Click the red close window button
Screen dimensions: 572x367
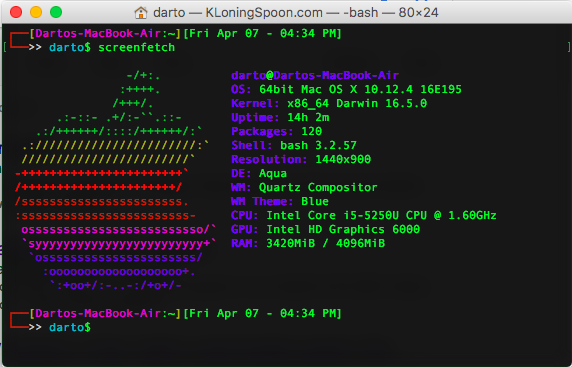(x=16, y=12)
